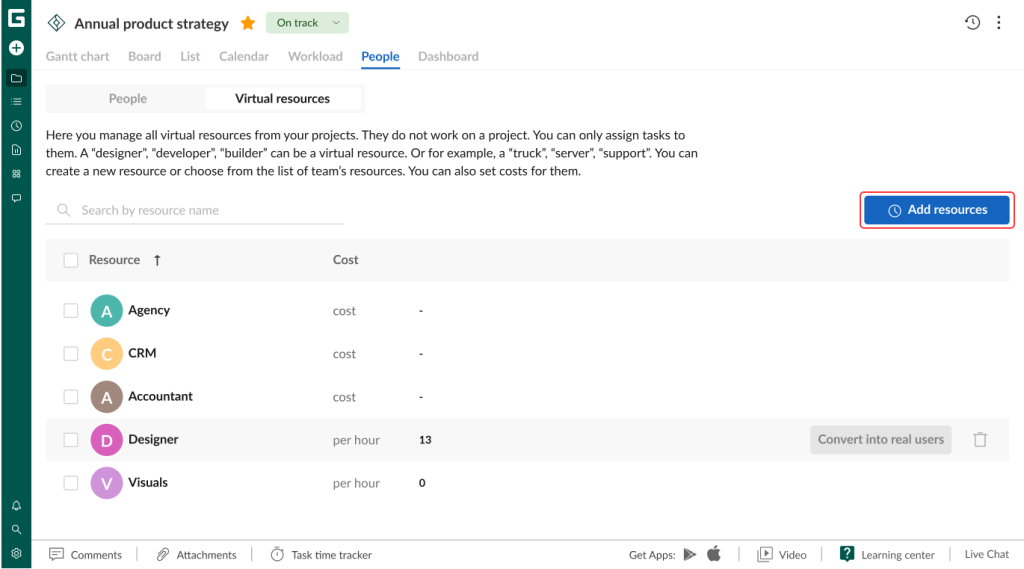Viewport: 1024px width, 569px height.
Task: Click the search magnifier in sidebar
Action: click(x=16, y=529)
